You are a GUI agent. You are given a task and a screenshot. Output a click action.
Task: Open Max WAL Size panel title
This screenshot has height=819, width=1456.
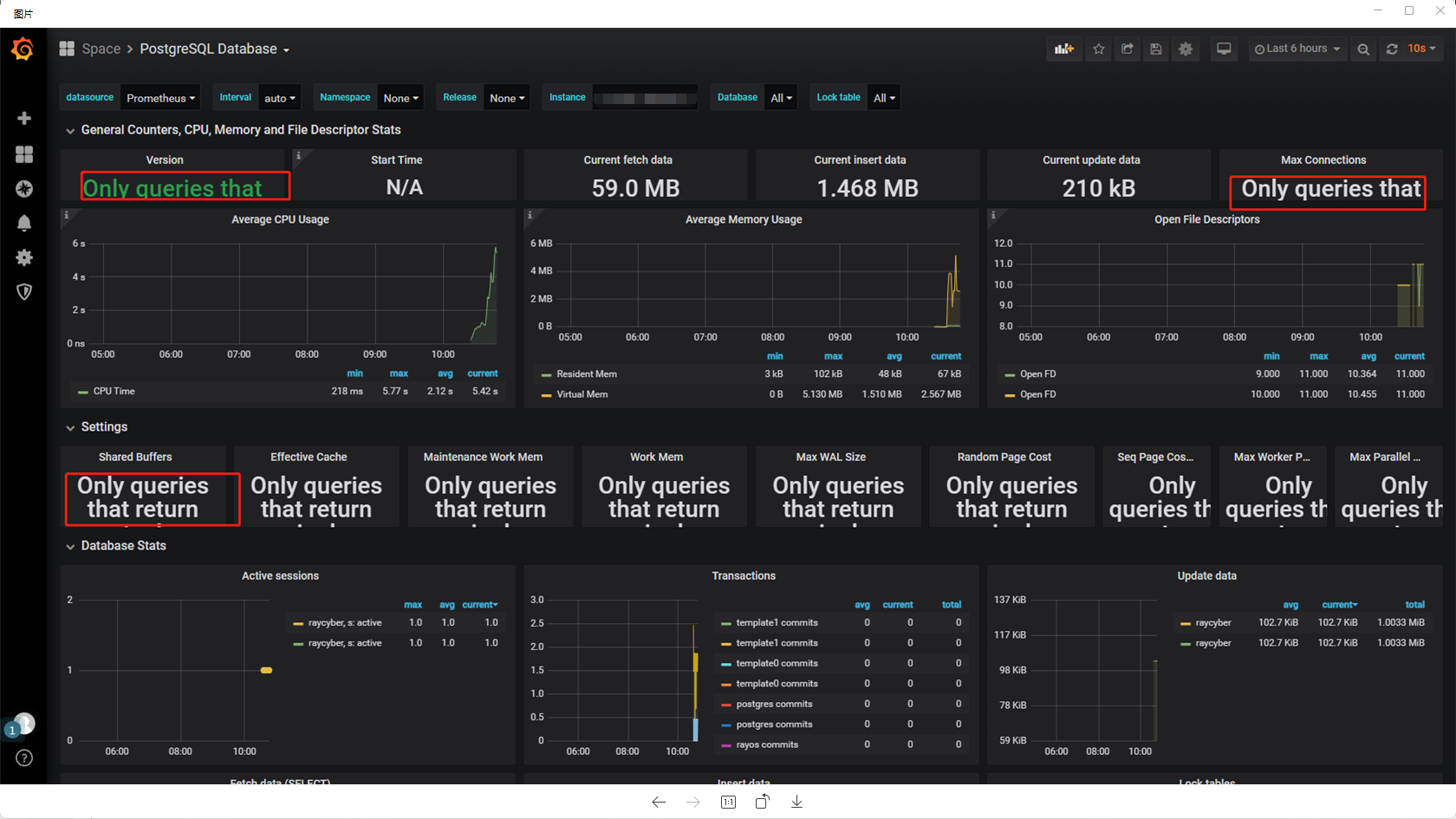831,458
